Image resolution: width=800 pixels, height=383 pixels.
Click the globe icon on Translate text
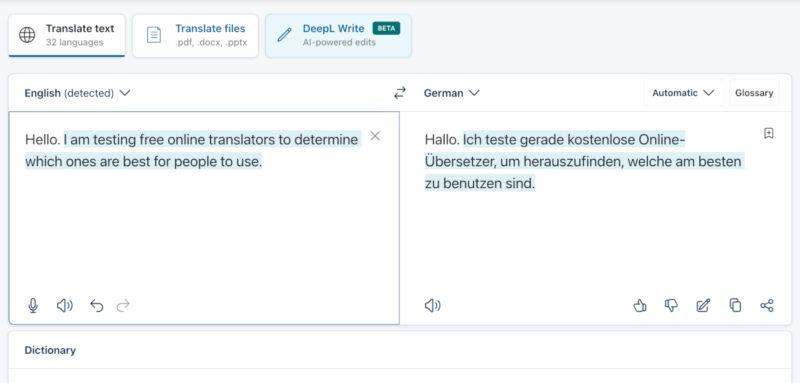click(x=27, y=35)
